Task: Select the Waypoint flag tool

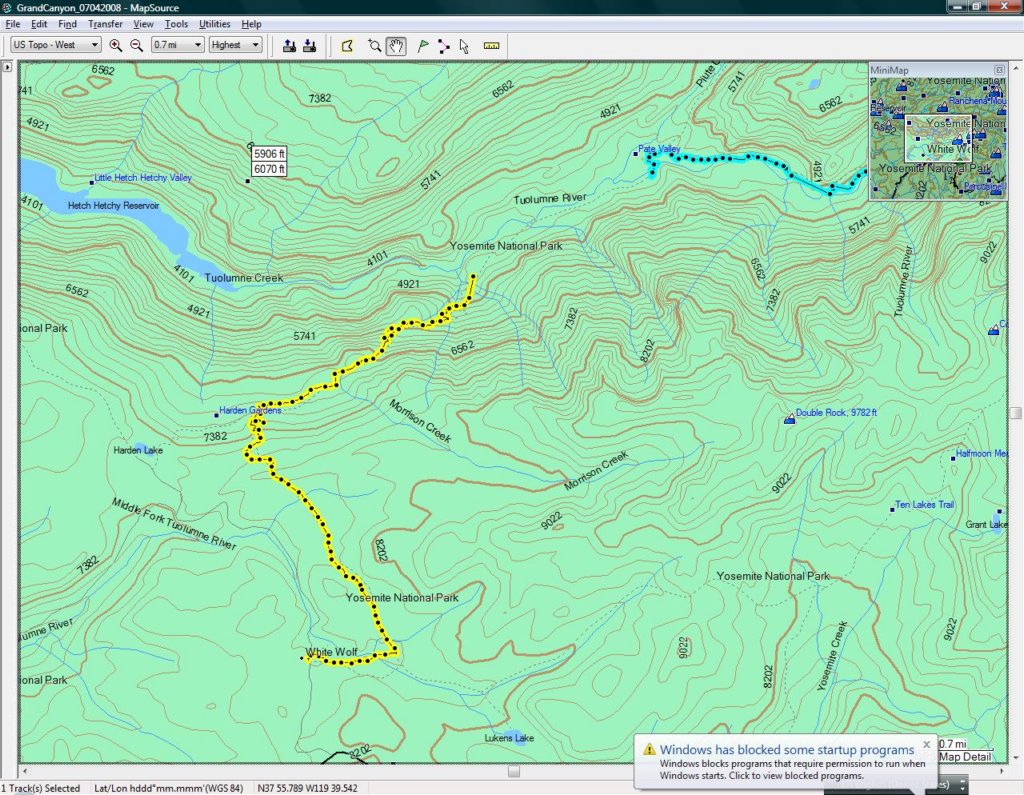Action: pyautogui.click(x=423, y=45)
